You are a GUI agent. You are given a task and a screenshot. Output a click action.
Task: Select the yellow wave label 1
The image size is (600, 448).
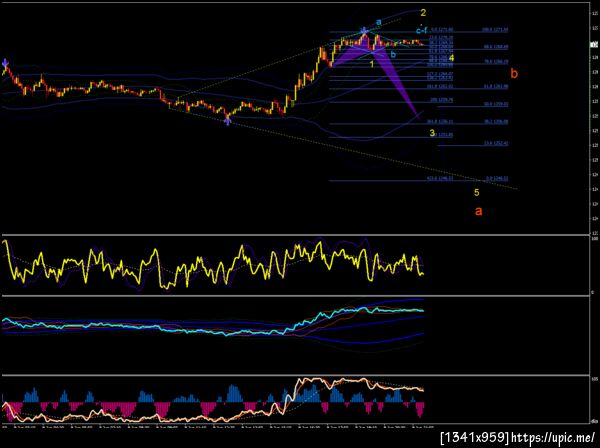pos(372,64)
